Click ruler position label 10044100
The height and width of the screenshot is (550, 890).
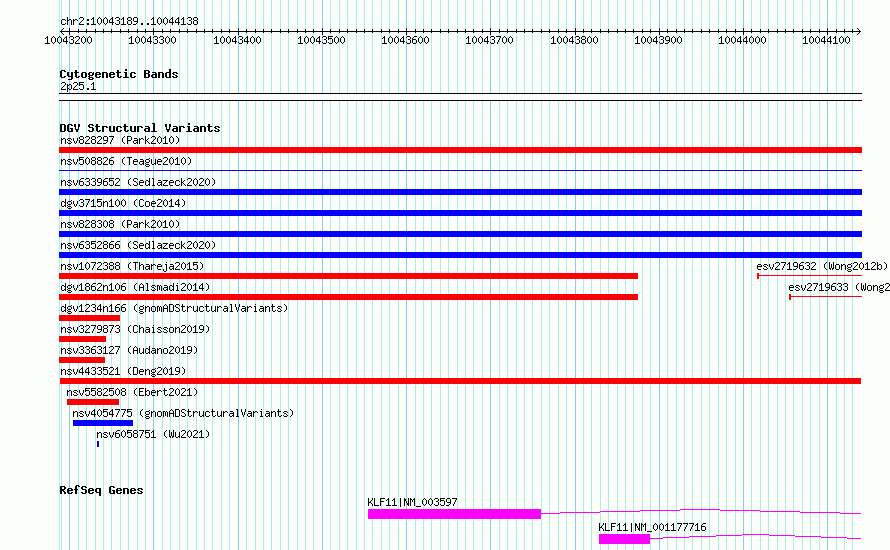click(826, 40)
